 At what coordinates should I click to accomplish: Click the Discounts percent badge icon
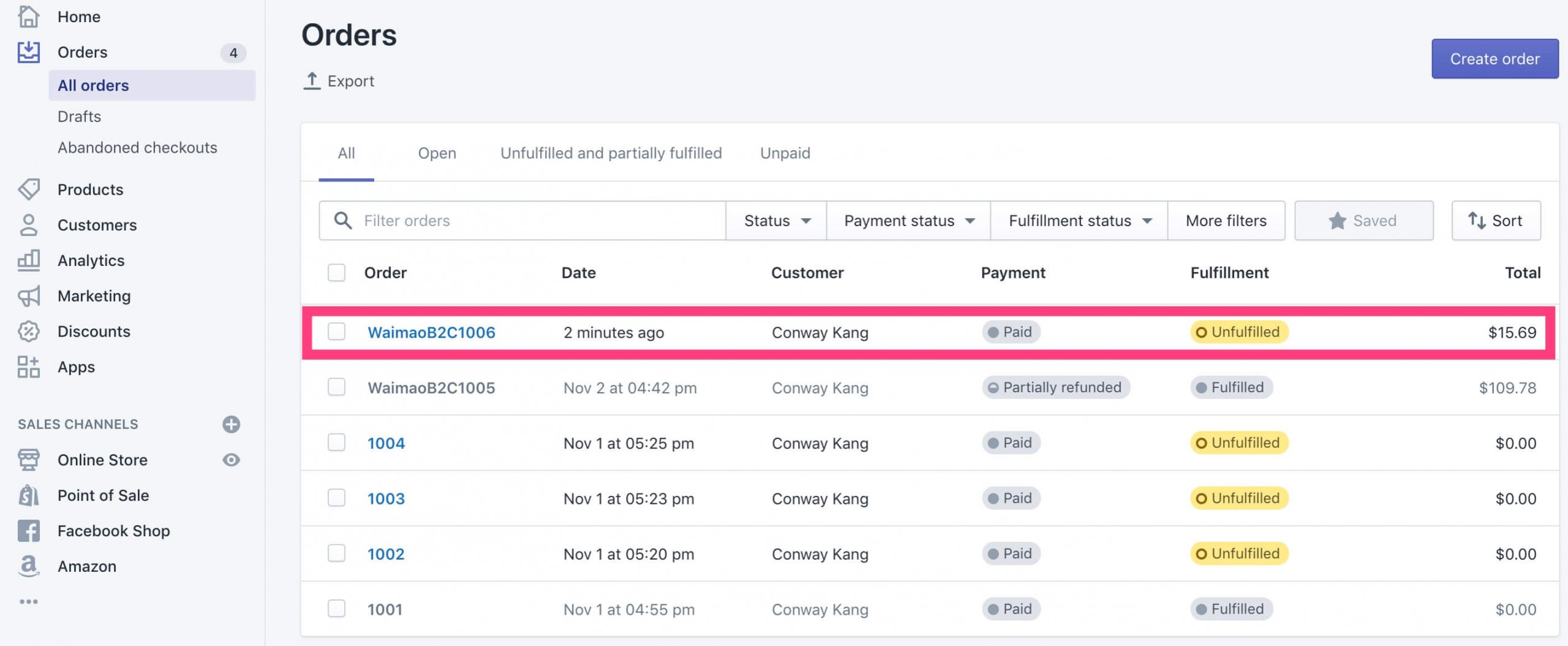tap(28, 332)
